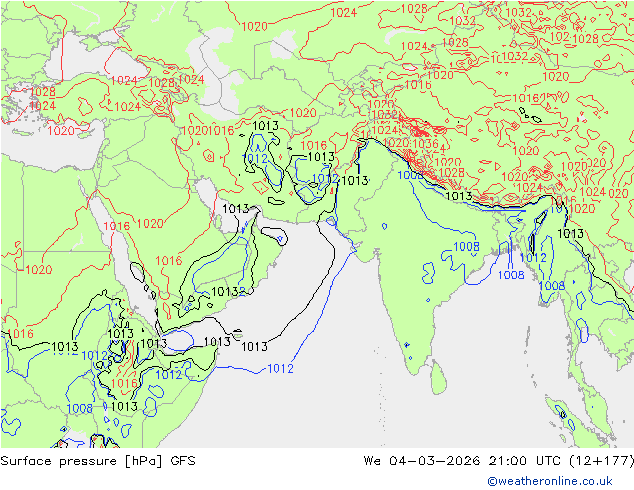Select the red "1020" label over Sudan
This screenshot has height=490, width=634.
tap(39, 270)
